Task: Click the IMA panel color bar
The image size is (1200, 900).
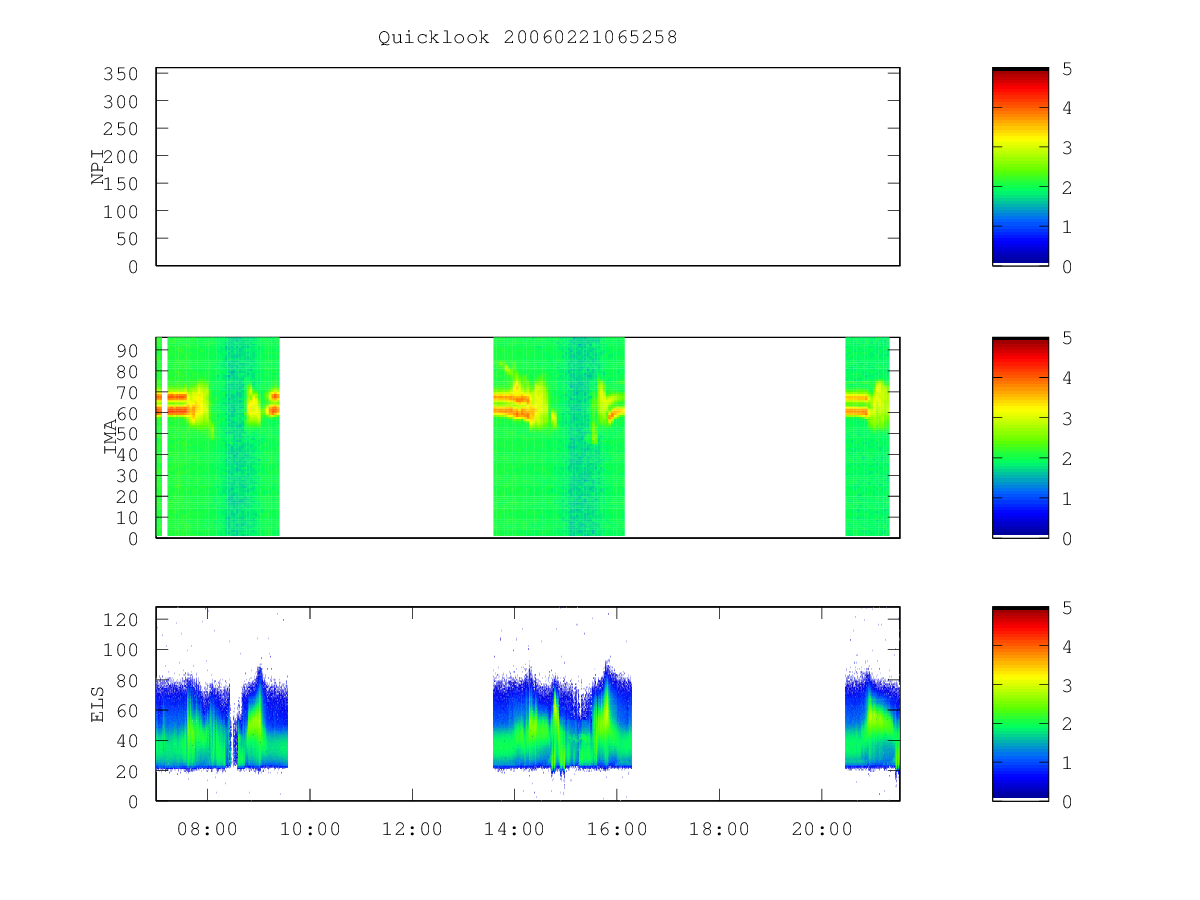Action: [x=1020, y=437]
